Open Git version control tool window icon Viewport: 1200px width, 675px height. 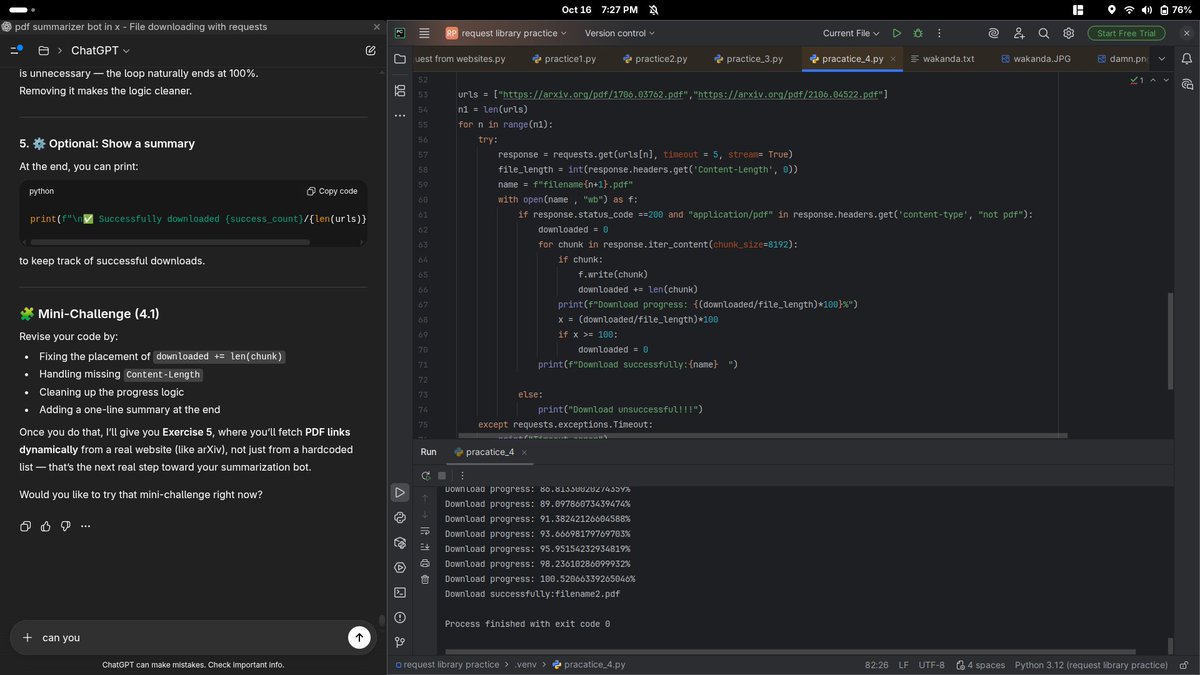click(400, 642)
